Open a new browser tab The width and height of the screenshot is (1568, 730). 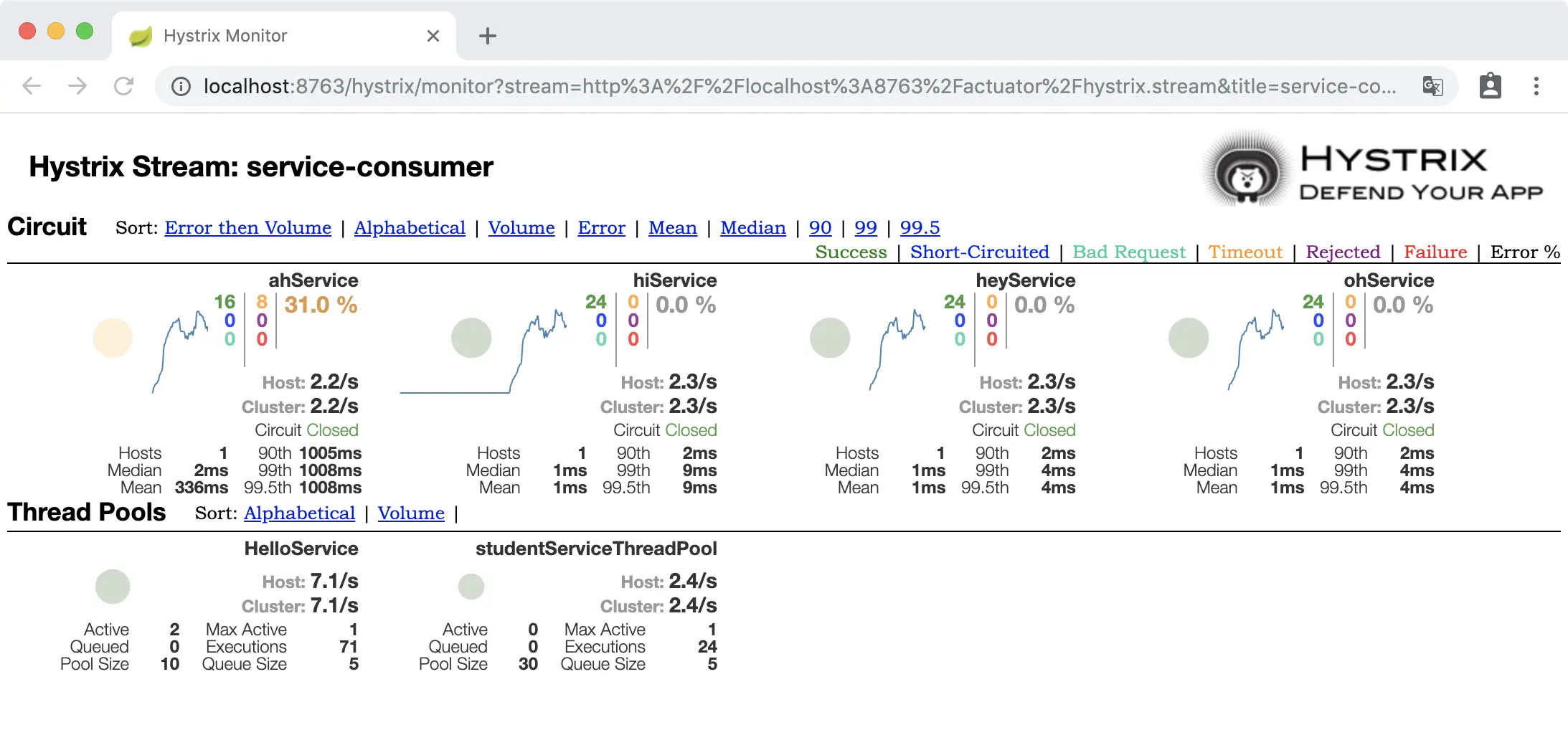pos(488,36)
